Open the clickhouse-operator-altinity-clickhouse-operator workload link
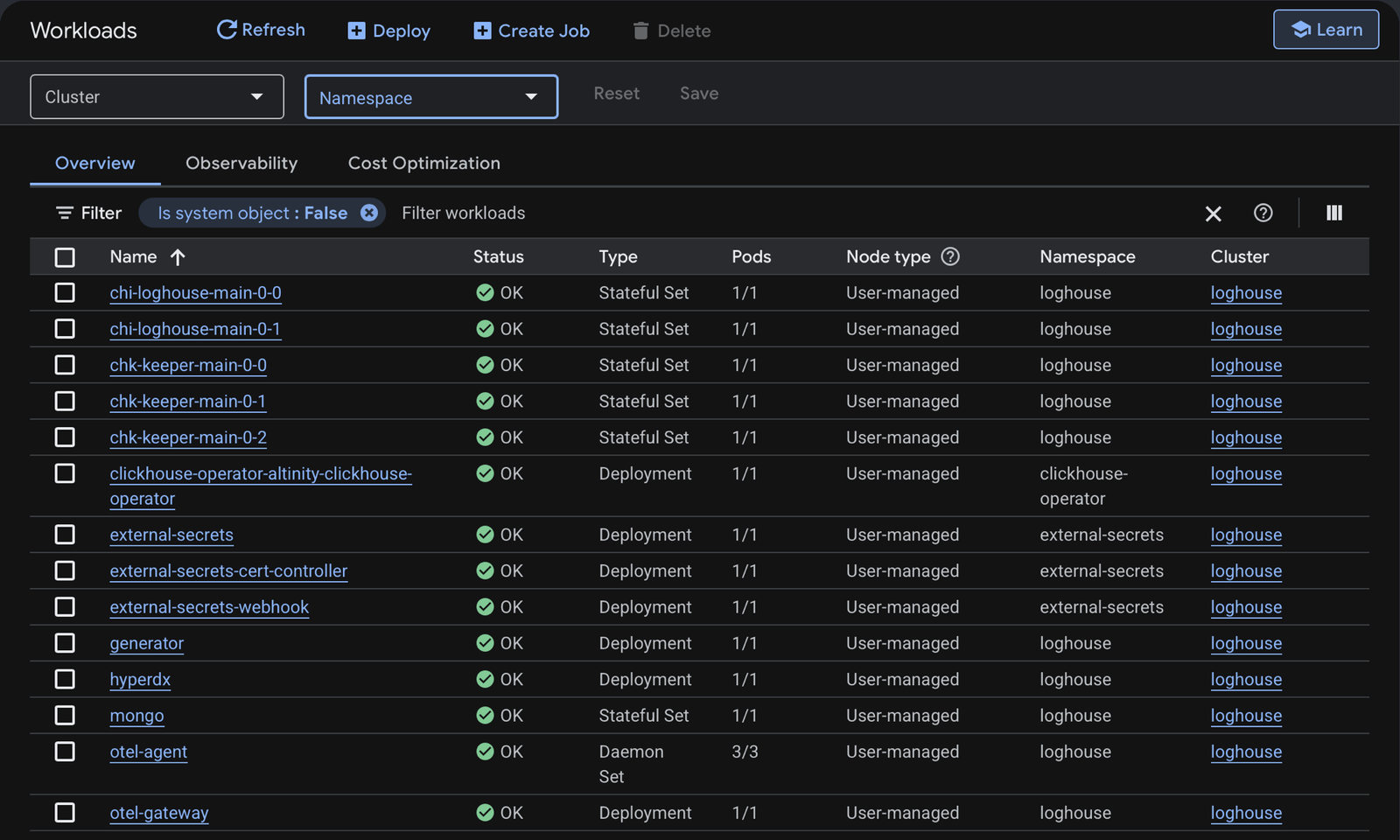Image resolution: width=1400 pixels, height=840 pixels. click(261, 486)
